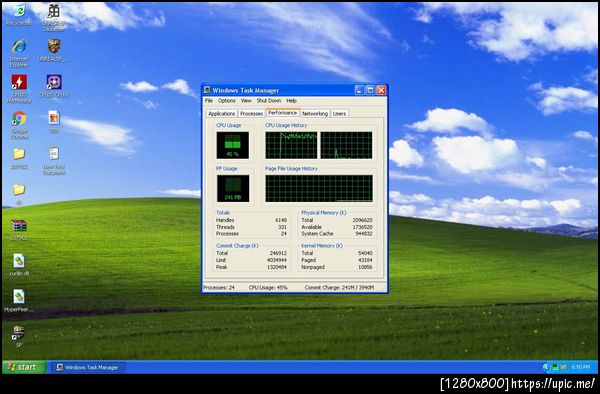Select the curlib.dll file icon
The image size is (600, 394).
click(x=19, y=265)
